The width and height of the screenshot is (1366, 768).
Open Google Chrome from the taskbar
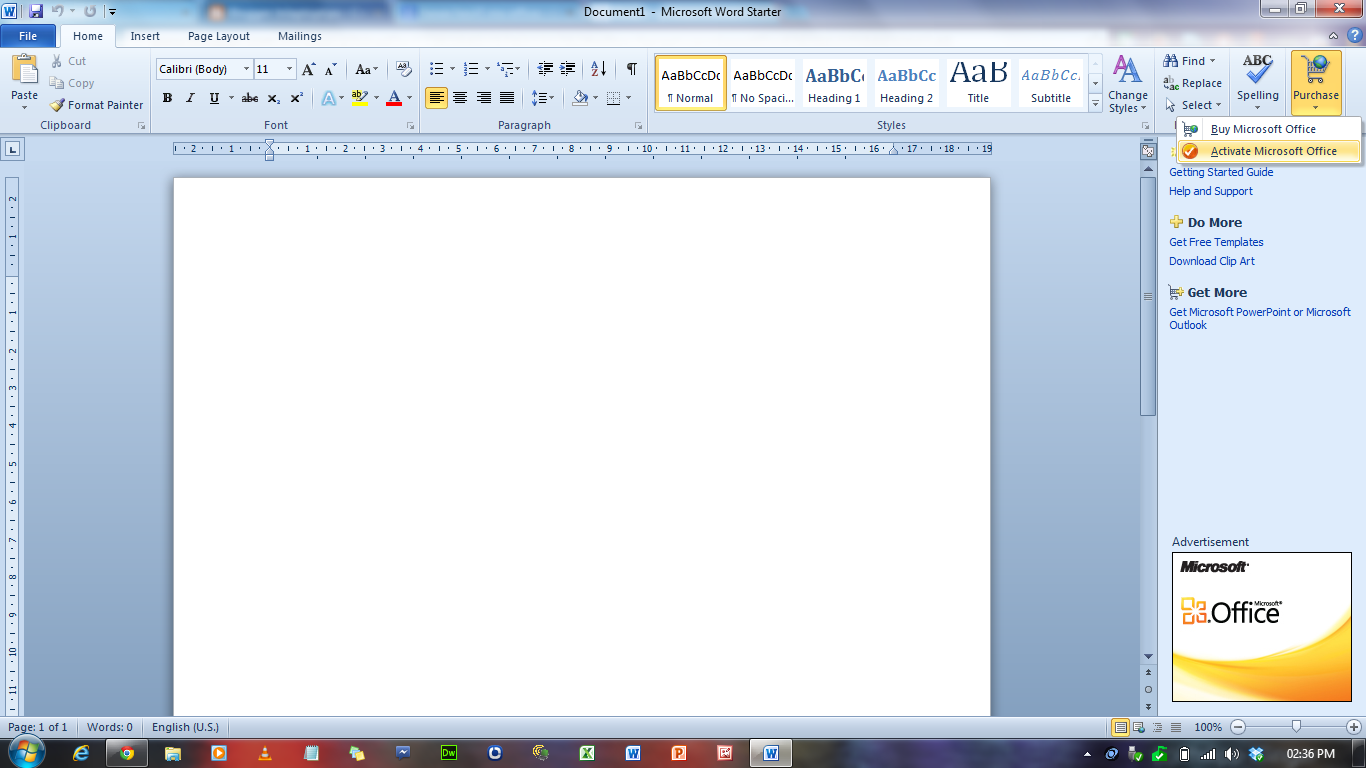pyautogui.click(x=127, y=753)
